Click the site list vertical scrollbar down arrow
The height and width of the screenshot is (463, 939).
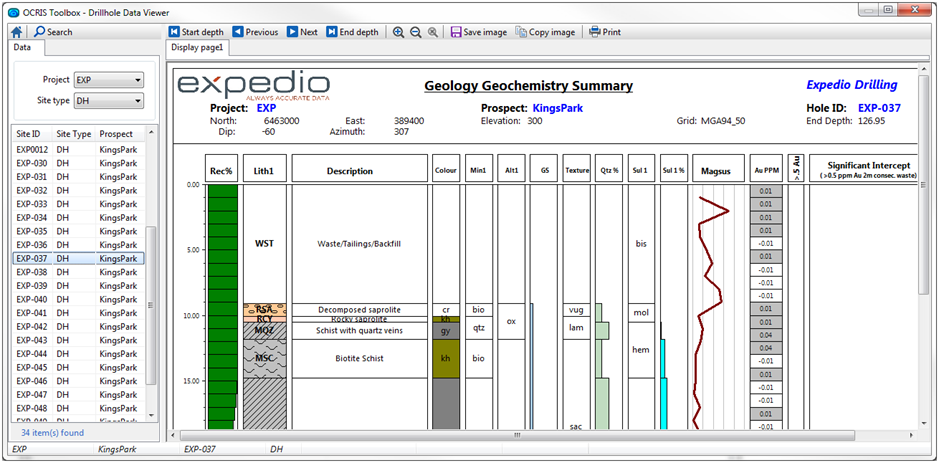pos(151,415)
